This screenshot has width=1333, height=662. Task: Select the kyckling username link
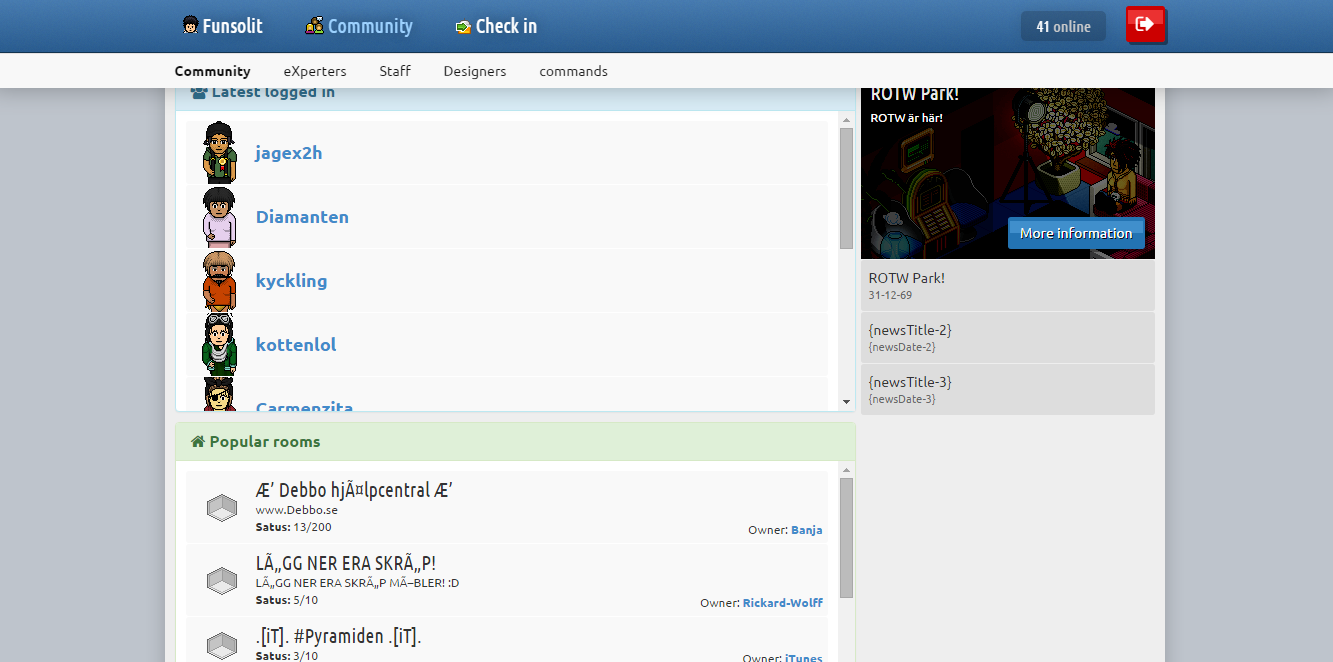[291, 281]
